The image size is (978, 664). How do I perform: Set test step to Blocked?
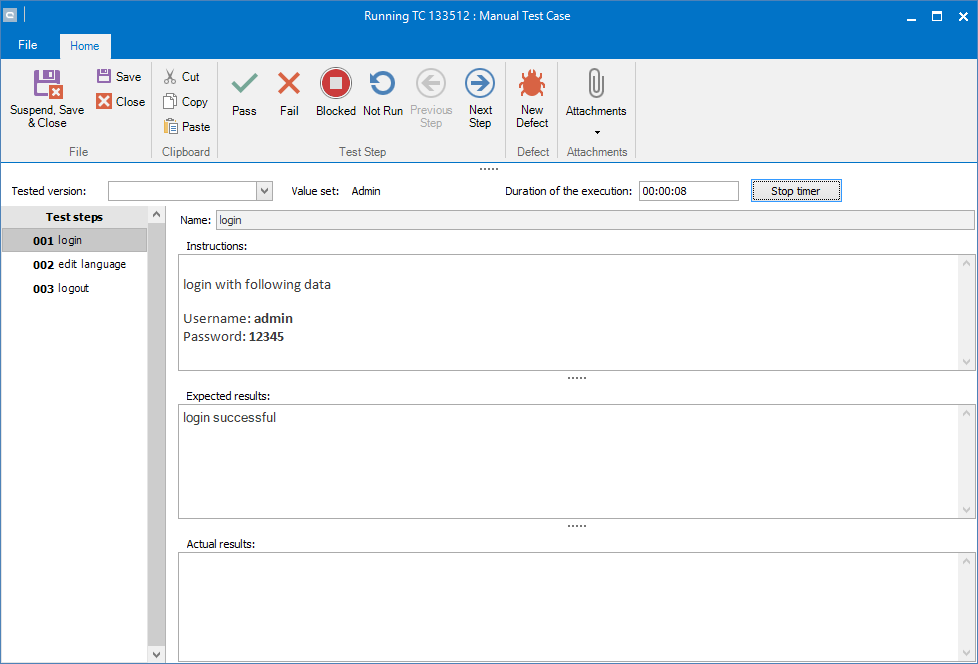336,83
